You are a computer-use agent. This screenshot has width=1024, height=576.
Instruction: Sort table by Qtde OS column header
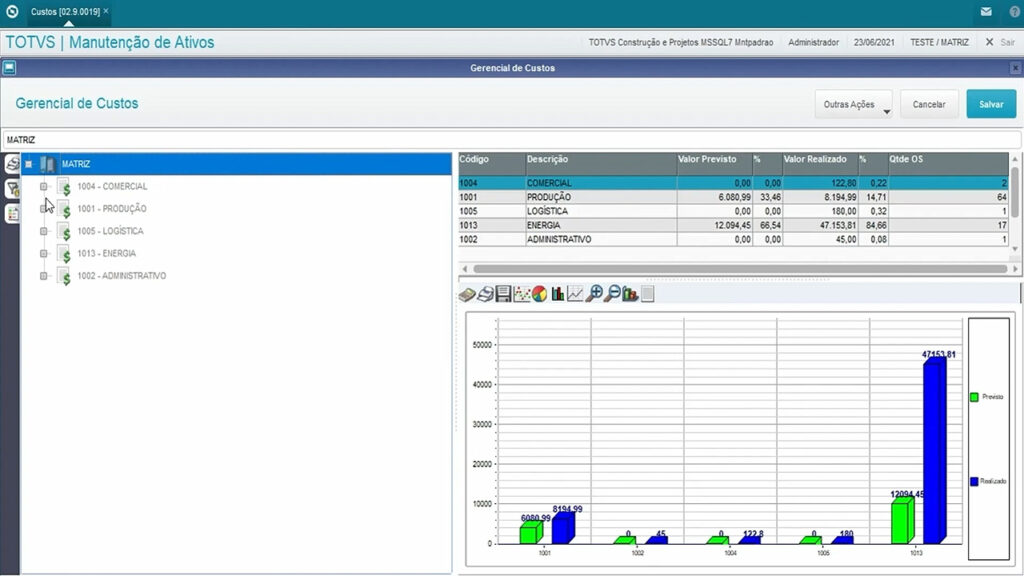(x=948, y=163)
